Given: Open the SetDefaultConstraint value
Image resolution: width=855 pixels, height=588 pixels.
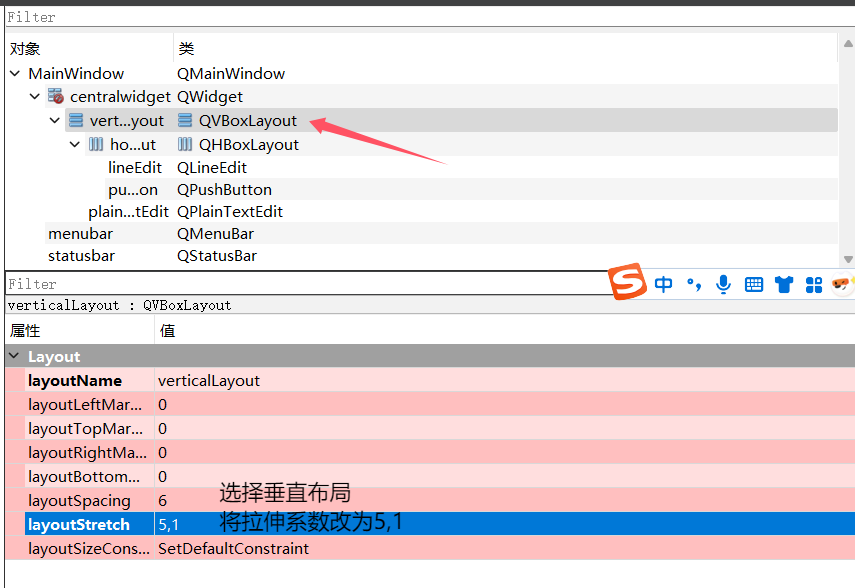Looking at the screenshot, I should [x=505, y=548].
